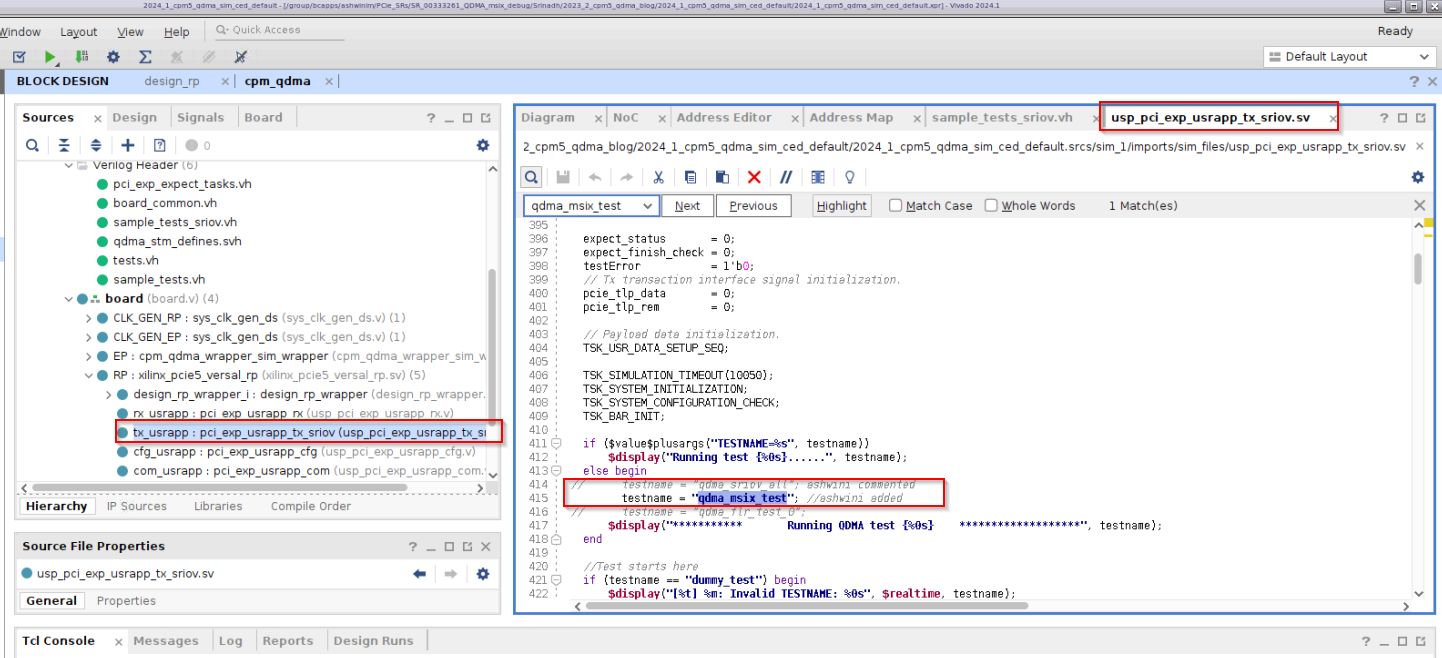Viewport: 1442px width, 658px height.
Task: Collapse the Verilog Header sources group
Action: click(68, 164)
